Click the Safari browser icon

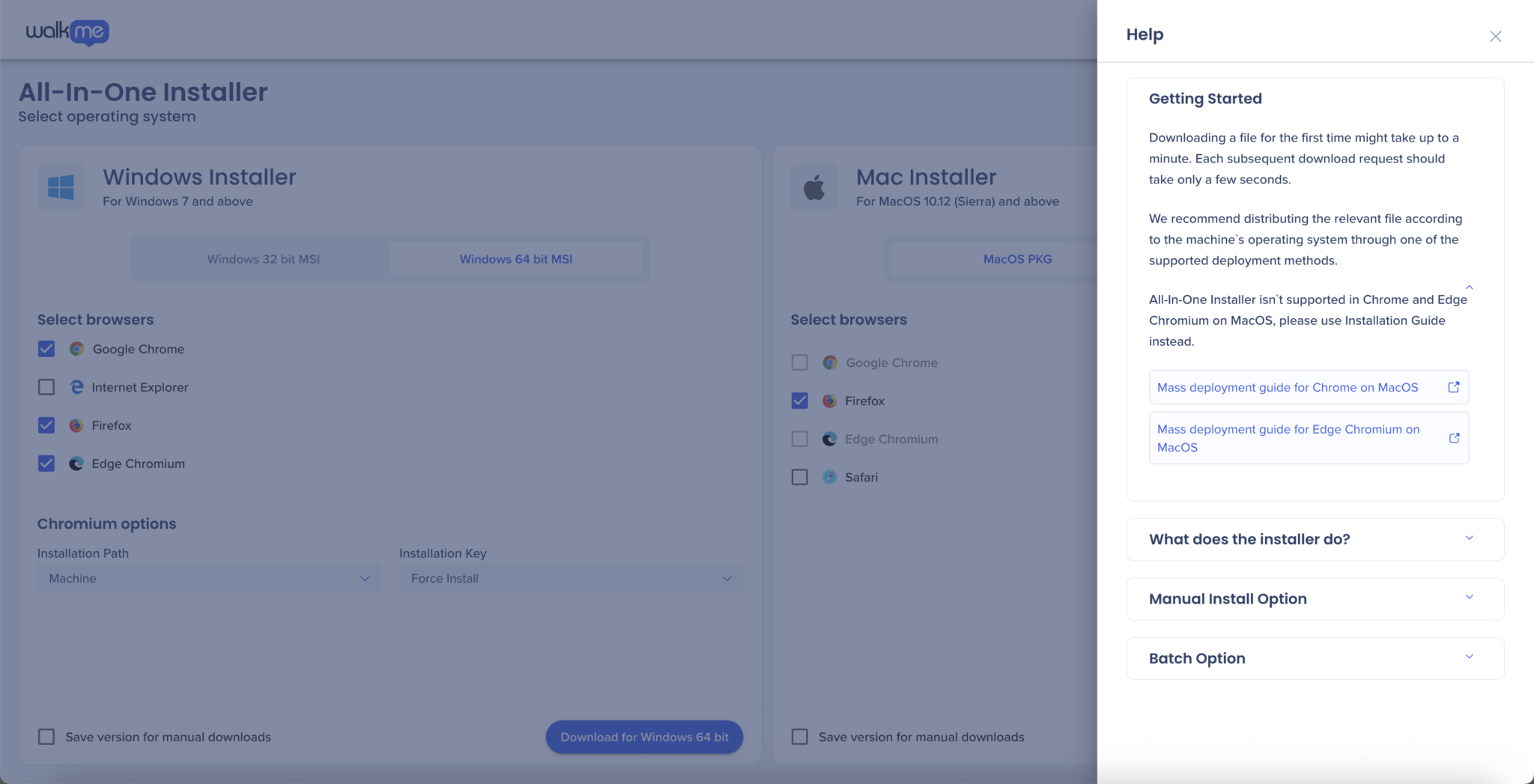(x=829, y=477)
